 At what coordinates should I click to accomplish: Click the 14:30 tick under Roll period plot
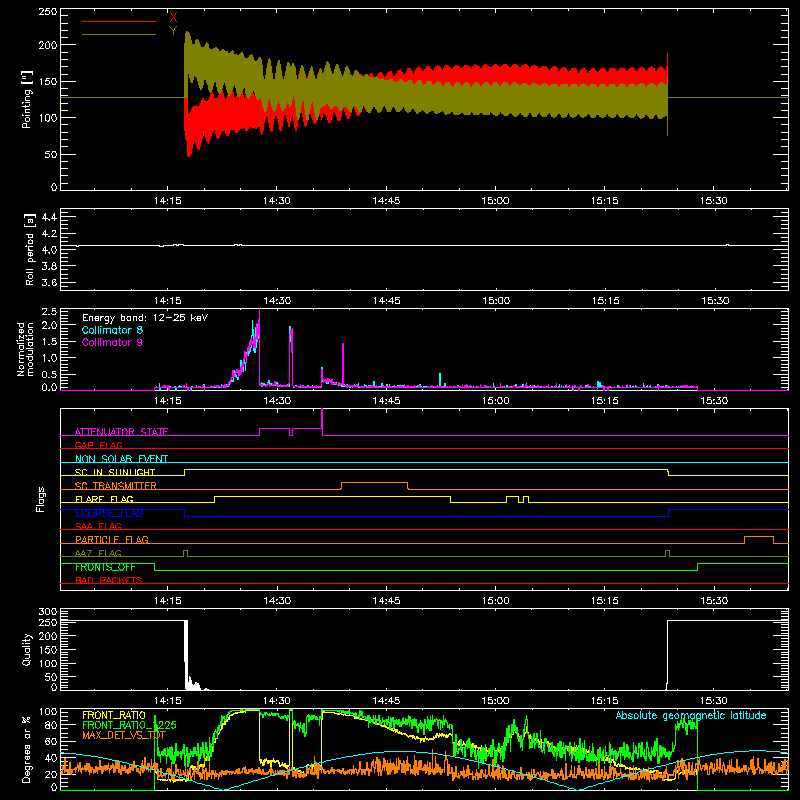pos(277,301)
